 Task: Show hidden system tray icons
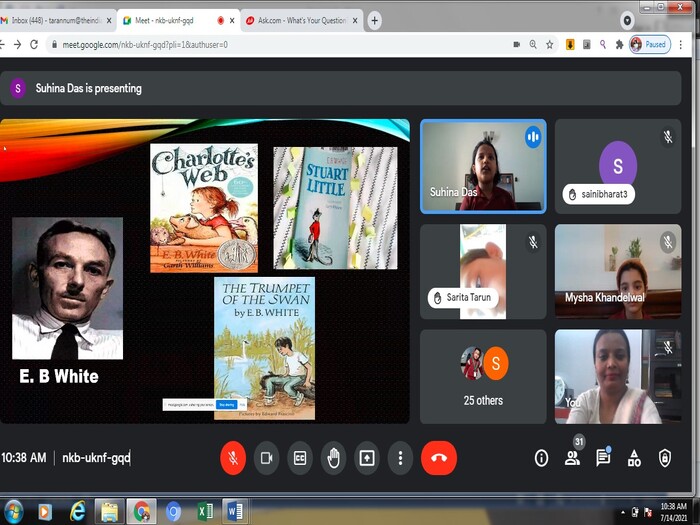point(623,512)
